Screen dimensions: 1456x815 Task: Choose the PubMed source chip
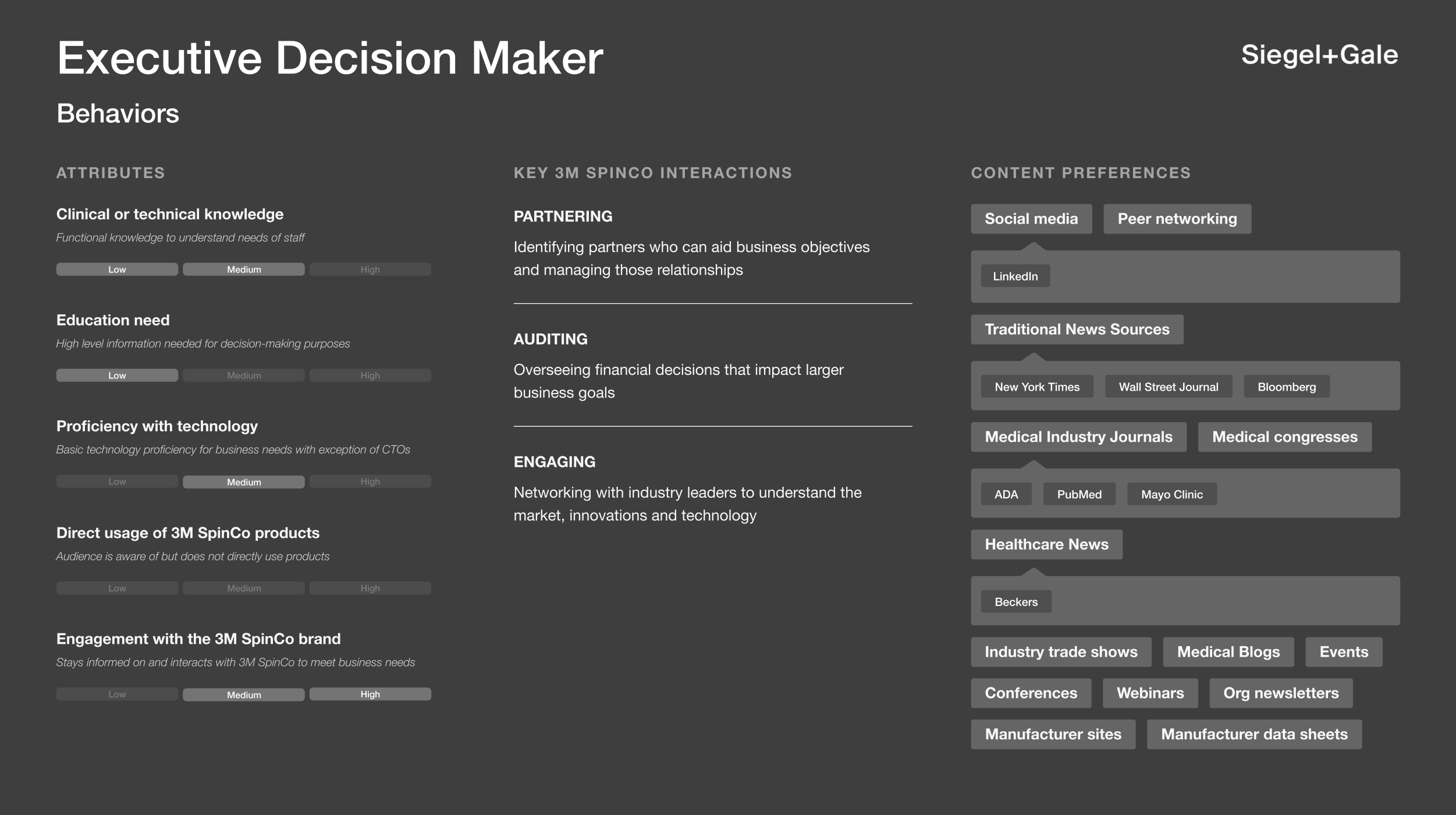click(x=1079, y=494)
